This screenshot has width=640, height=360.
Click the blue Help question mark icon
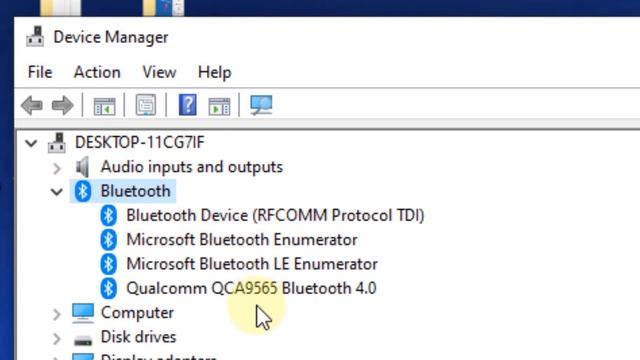pyautogui.click(x=188, y=105)
